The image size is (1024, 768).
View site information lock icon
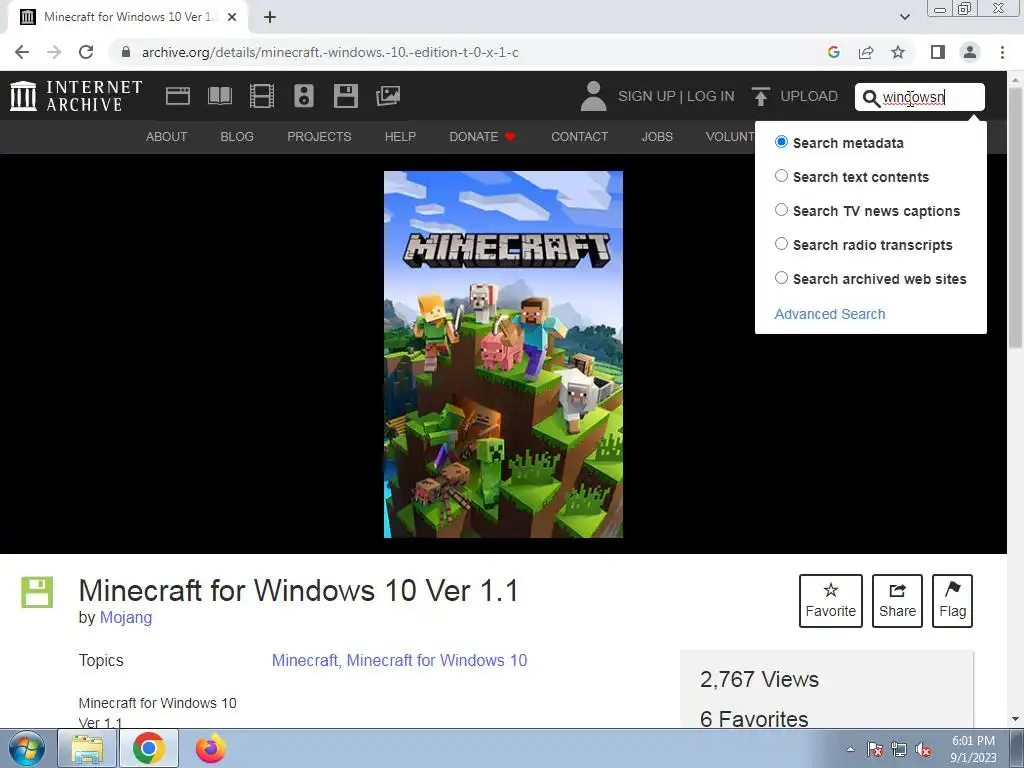click(x=126, y=52)
